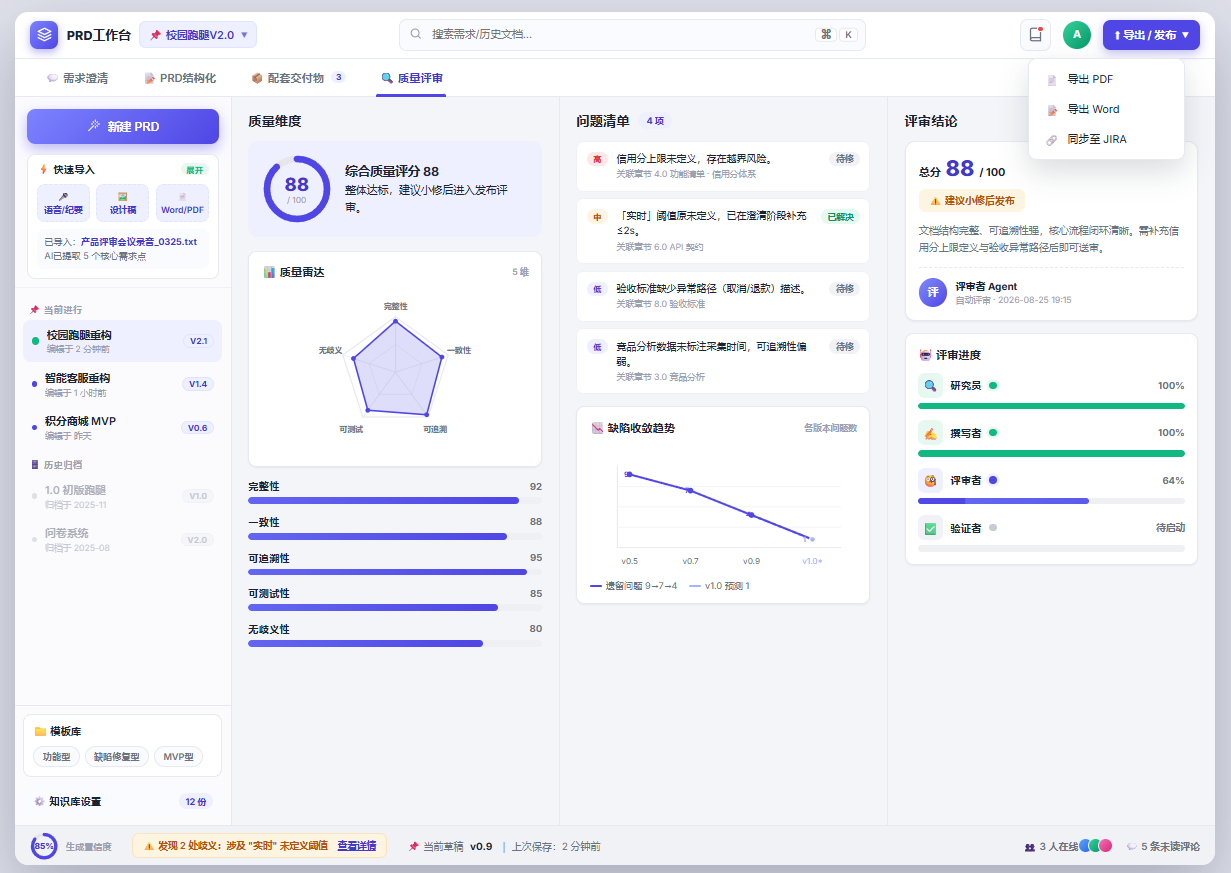Import from 语音/纪要 voice notes
This screenshot has width=1231, height=873.
coord(63,203)
